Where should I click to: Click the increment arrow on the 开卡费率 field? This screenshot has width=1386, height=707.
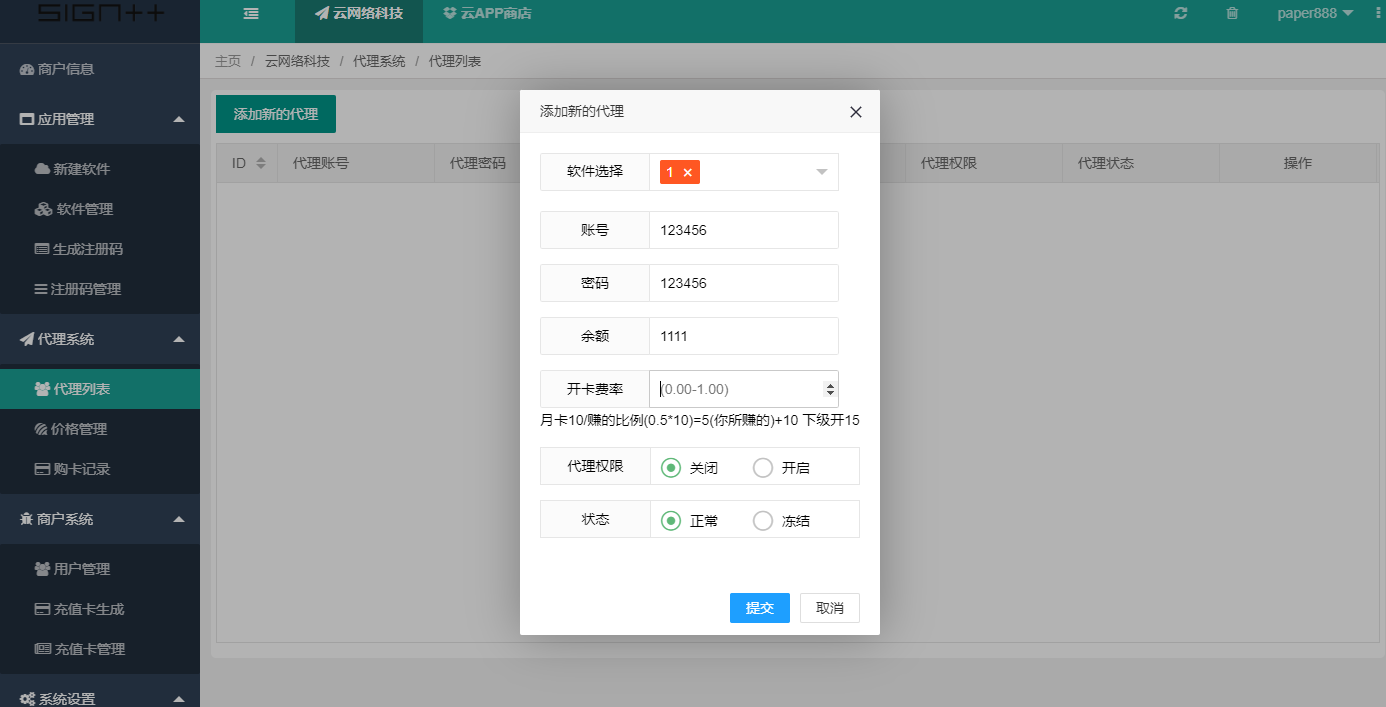tap(832, 383)
